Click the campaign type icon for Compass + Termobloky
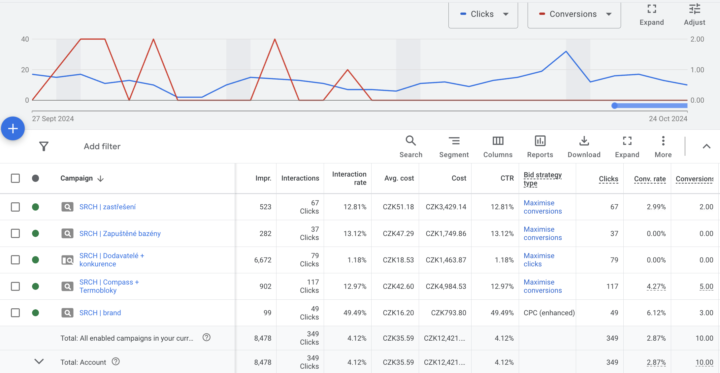This screenshot has width=720, height=373. pos(67,286)
